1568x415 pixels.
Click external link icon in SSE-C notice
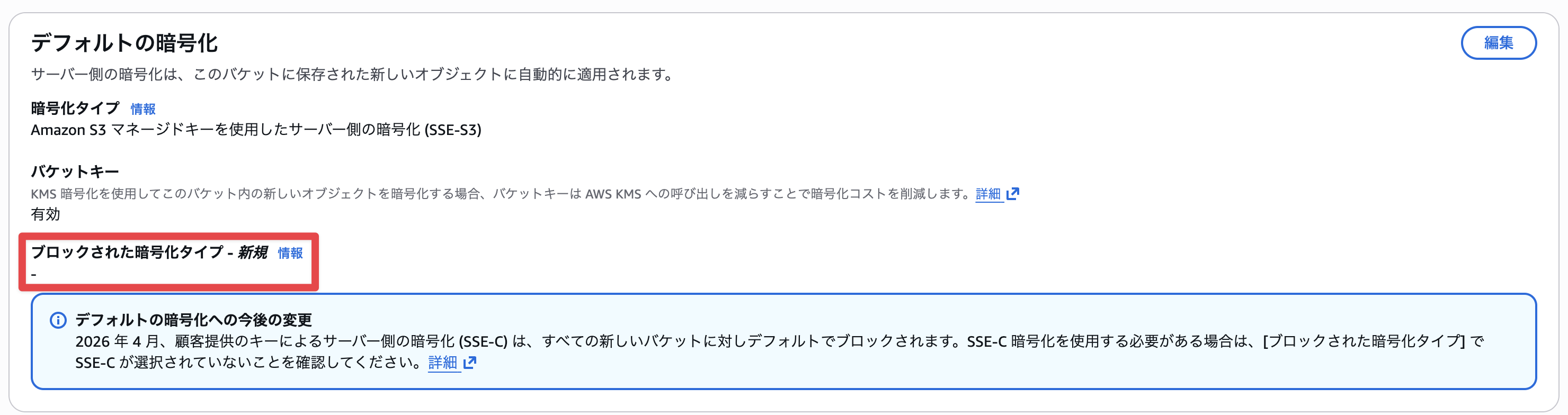click(469, 363)
